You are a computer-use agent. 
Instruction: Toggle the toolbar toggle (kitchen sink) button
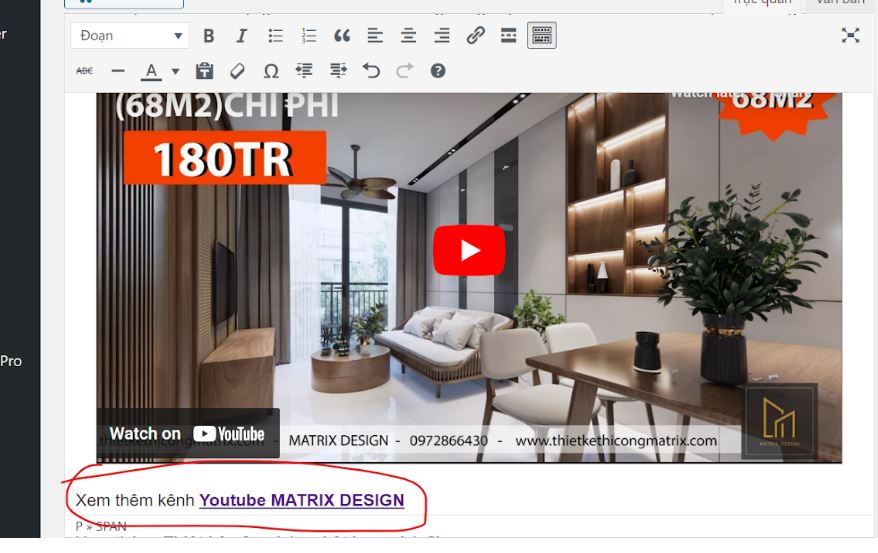click(542, 36)
